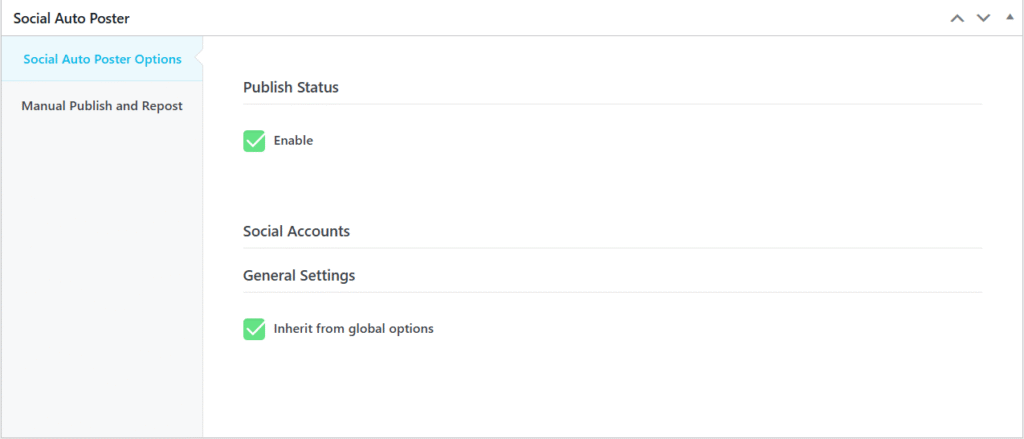Switch to Manual Publish and Repost tab
1024x439 pixels.
pyautogui.click(x=102, y=105)
